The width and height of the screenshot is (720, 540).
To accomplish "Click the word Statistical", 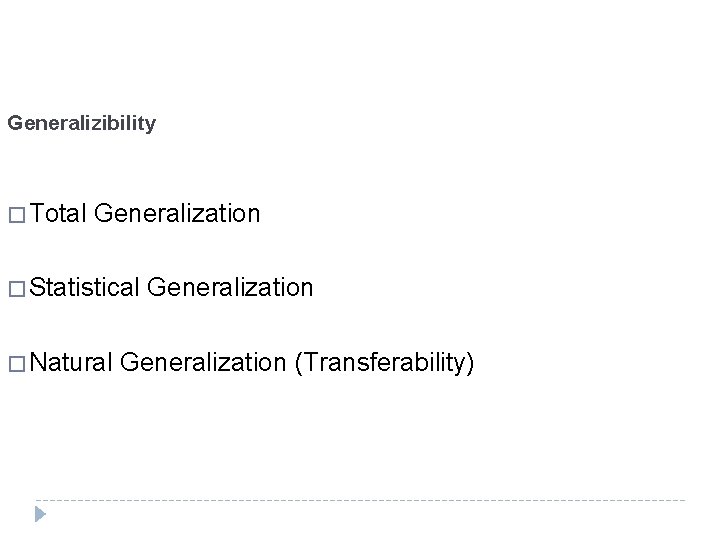I will coord(84,288).
